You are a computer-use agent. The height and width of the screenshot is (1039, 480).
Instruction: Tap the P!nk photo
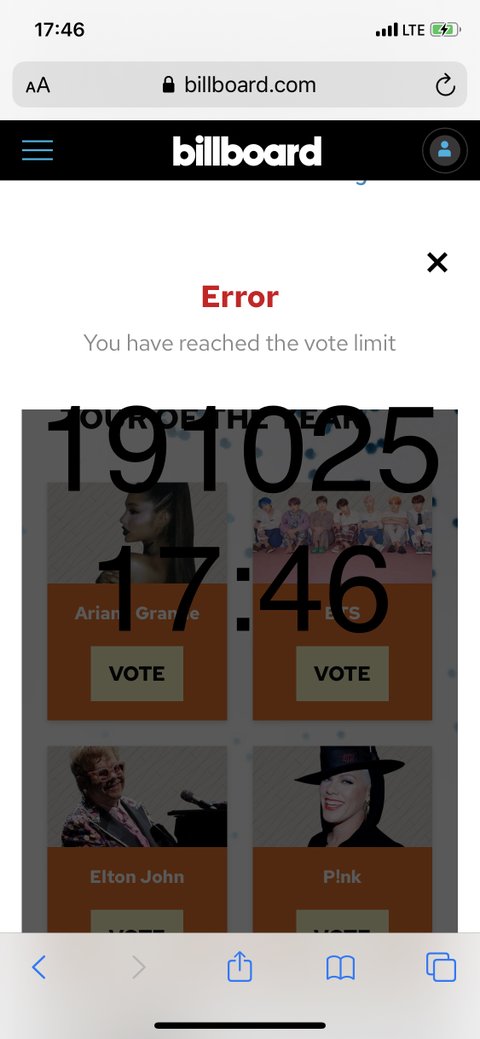pos(342,796)
